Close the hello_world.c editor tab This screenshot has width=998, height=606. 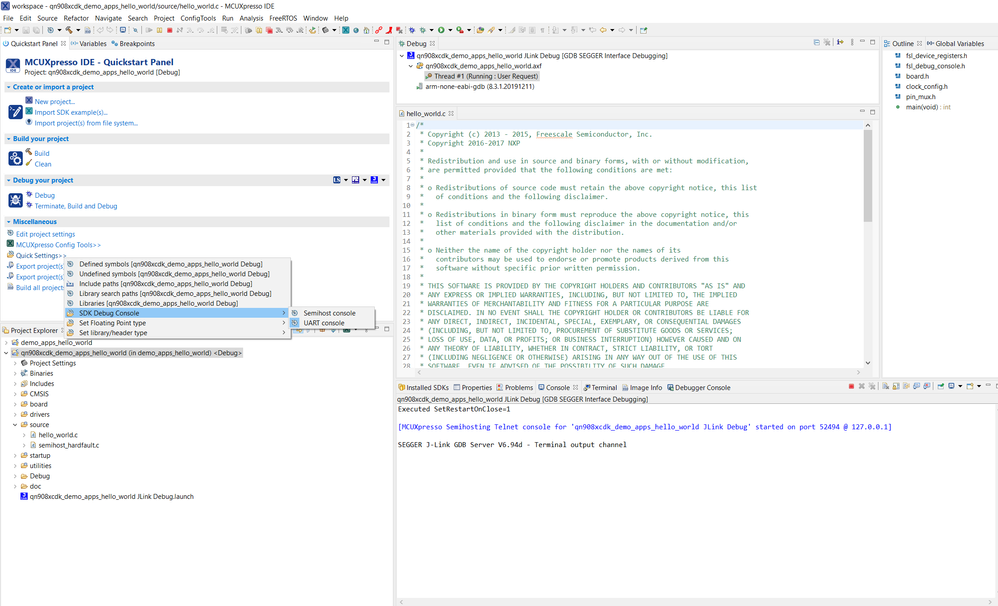[x=451, y=114]
